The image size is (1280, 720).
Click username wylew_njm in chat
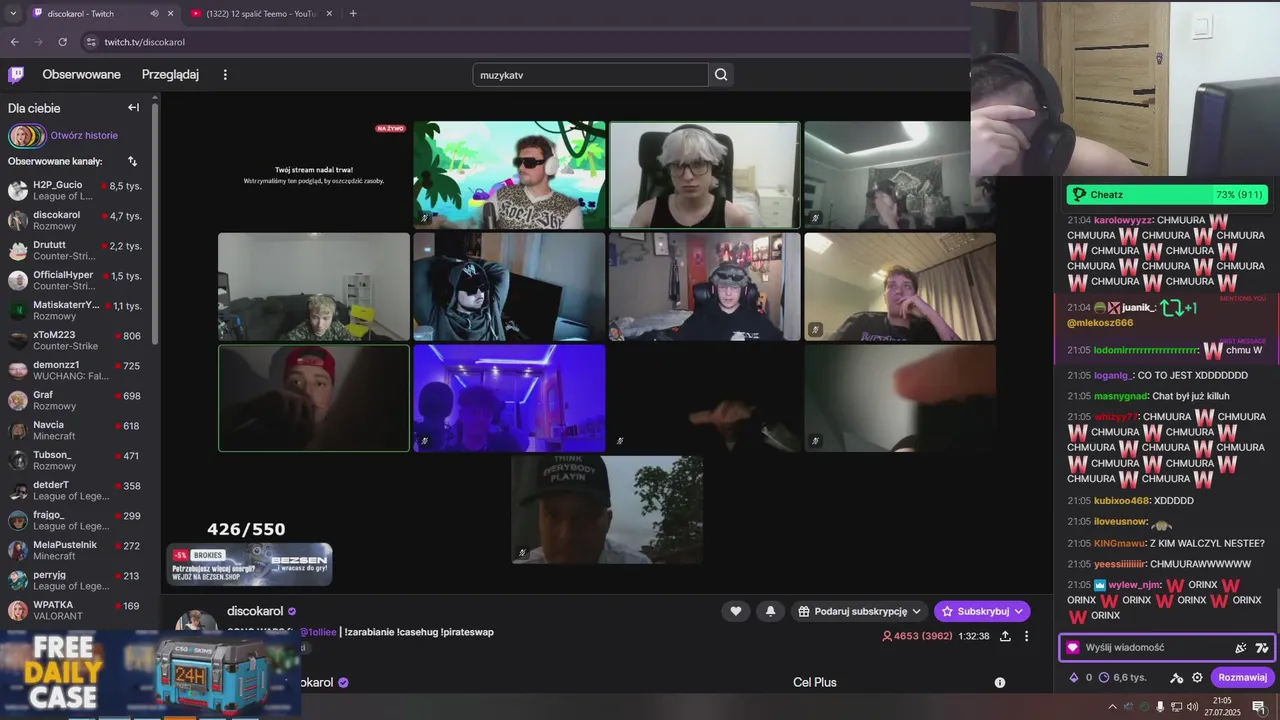click(1134, 585)
